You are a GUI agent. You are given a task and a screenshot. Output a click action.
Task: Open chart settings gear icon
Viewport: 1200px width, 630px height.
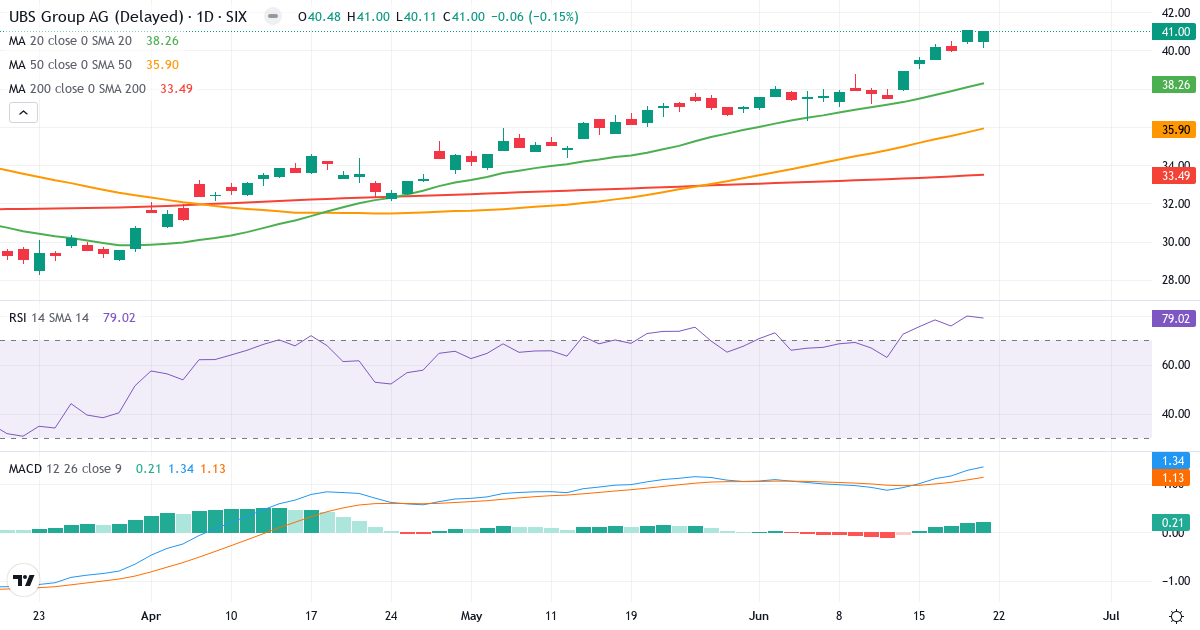point(1176,615)
